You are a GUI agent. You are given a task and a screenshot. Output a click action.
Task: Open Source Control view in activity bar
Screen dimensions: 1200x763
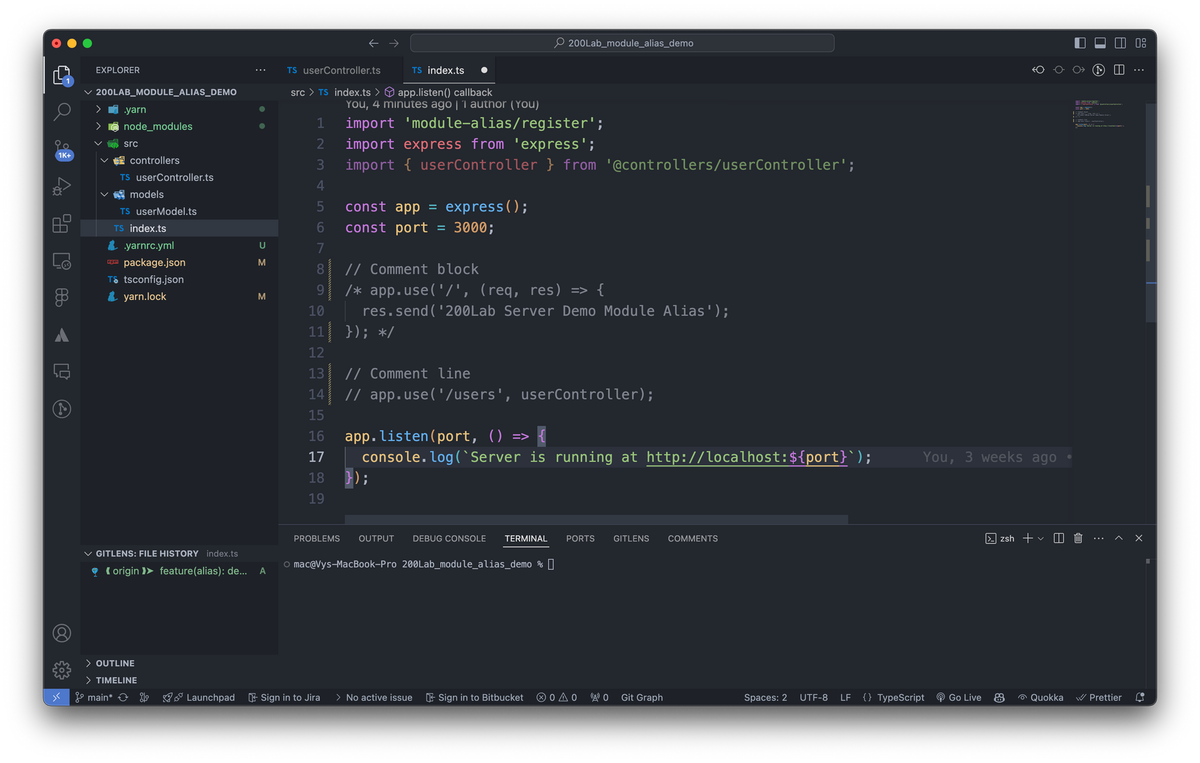pyautogui.click(x=62, y=150)
